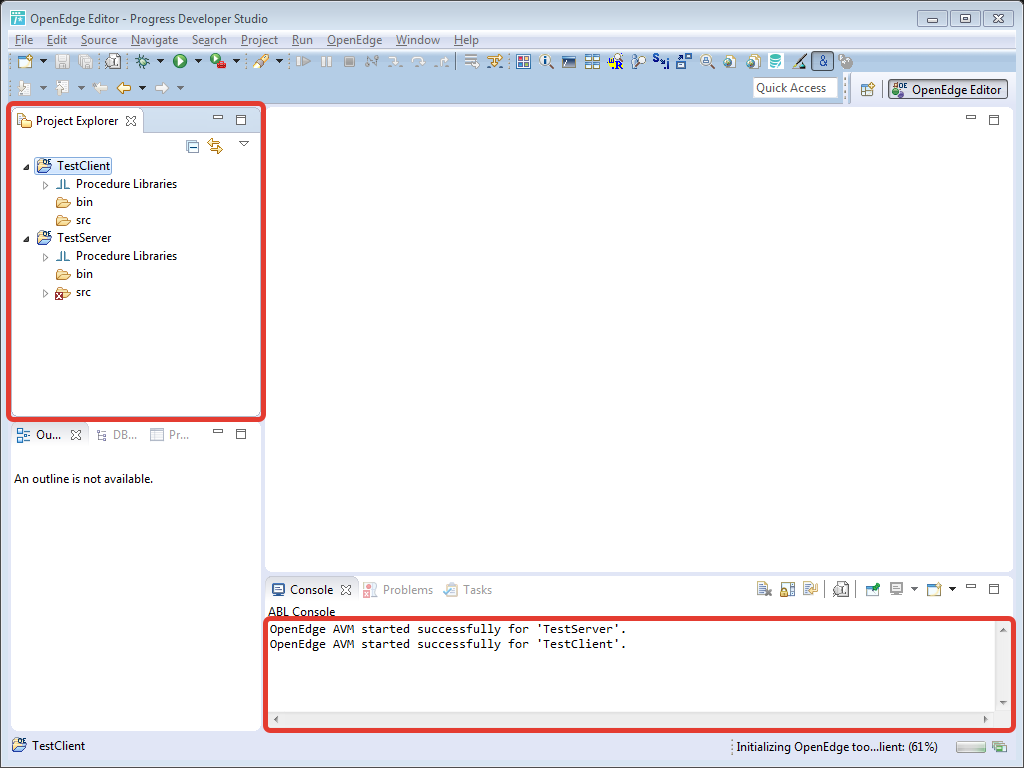Click the pen-and-ink editor icon
This screenshot has height=768, width=1024.
coord(799,61)
